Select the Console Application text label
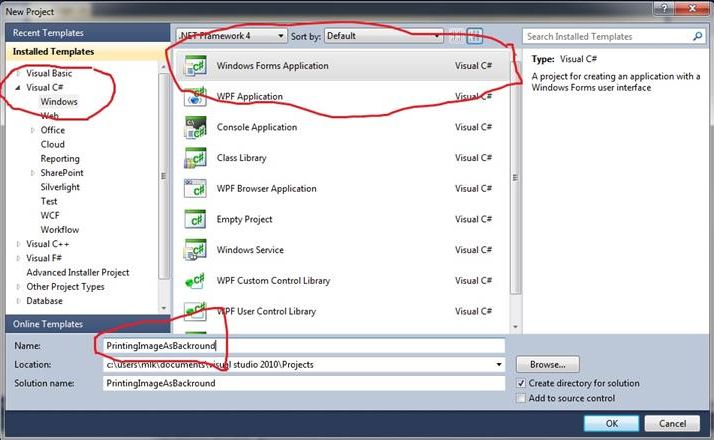The width and height of the screenshot is (714, 440). tap(257, 128)
